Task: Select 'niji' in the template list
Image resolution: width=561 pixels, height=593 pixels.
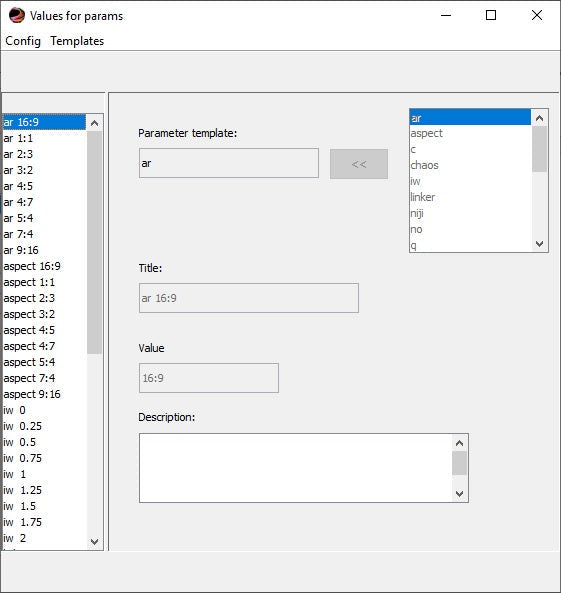Action: tap(471, 213)
